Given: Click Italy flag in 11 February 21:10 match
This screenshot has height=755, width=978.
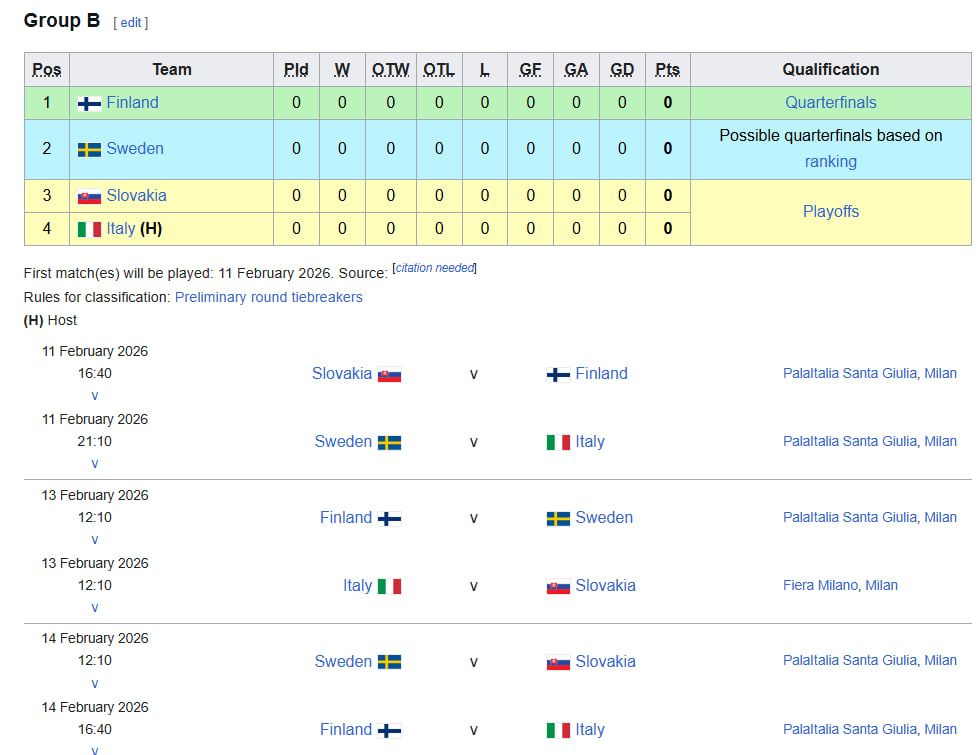Looking at the screenshot, I should [558, 442].
